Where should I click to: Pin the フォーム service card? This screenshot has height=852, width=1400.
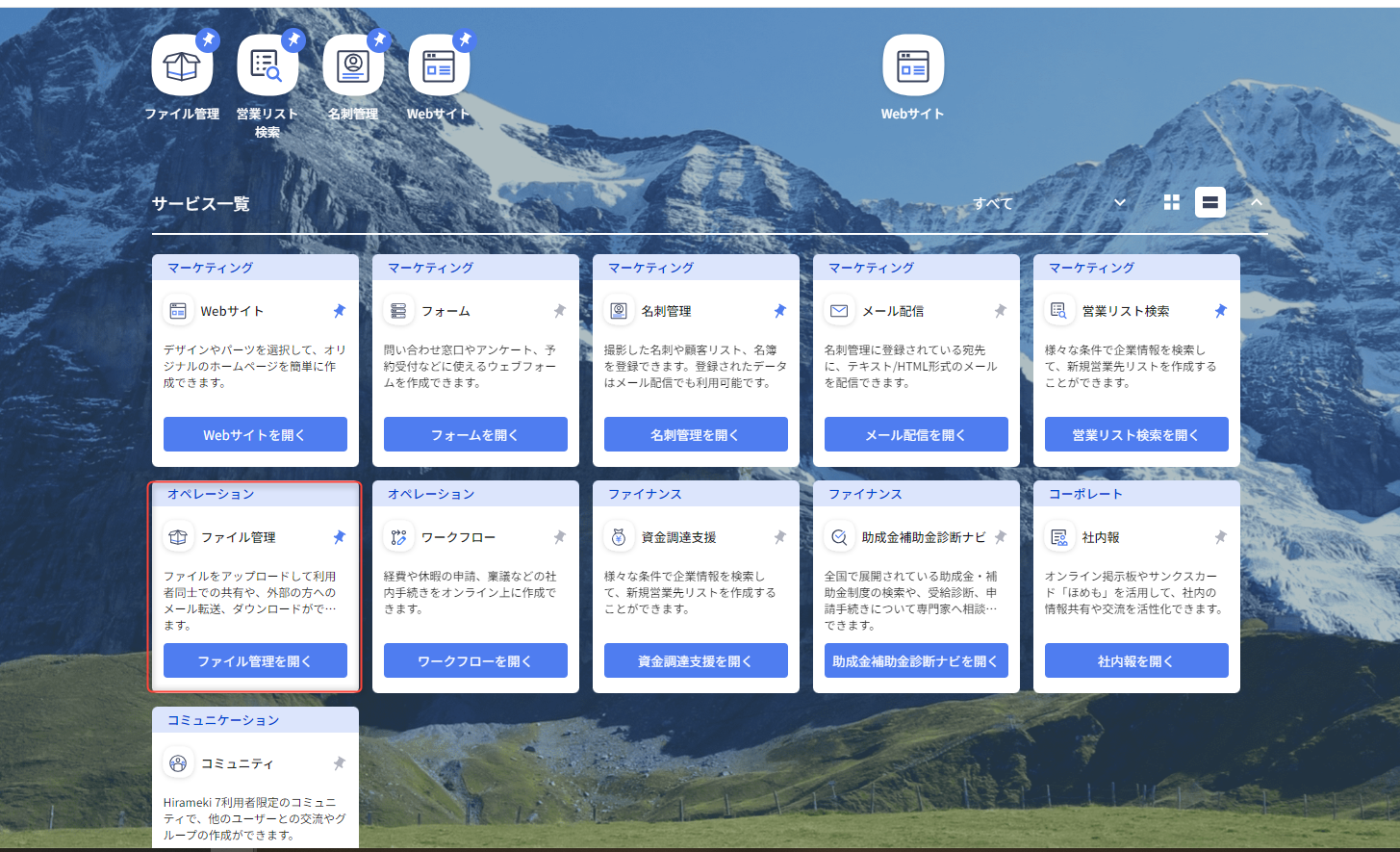click(559, 311)
